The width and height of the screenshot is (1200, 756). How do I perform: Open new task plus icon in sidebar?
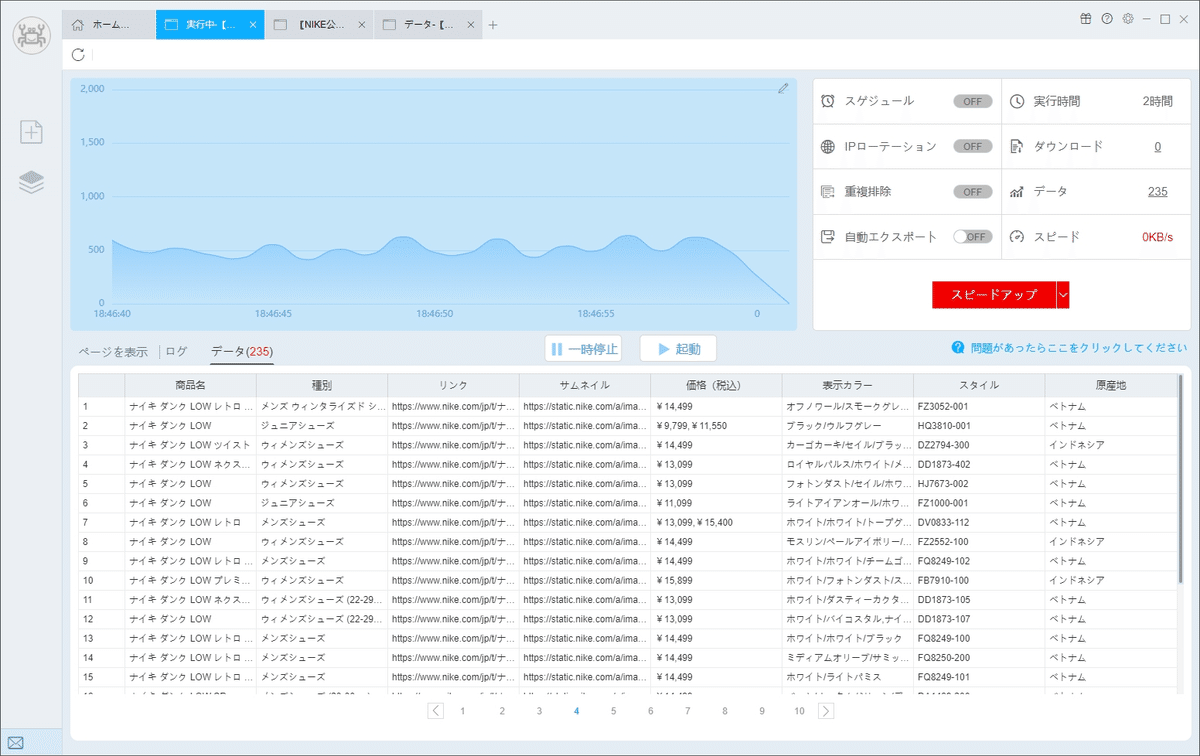[x=31, y=131]
